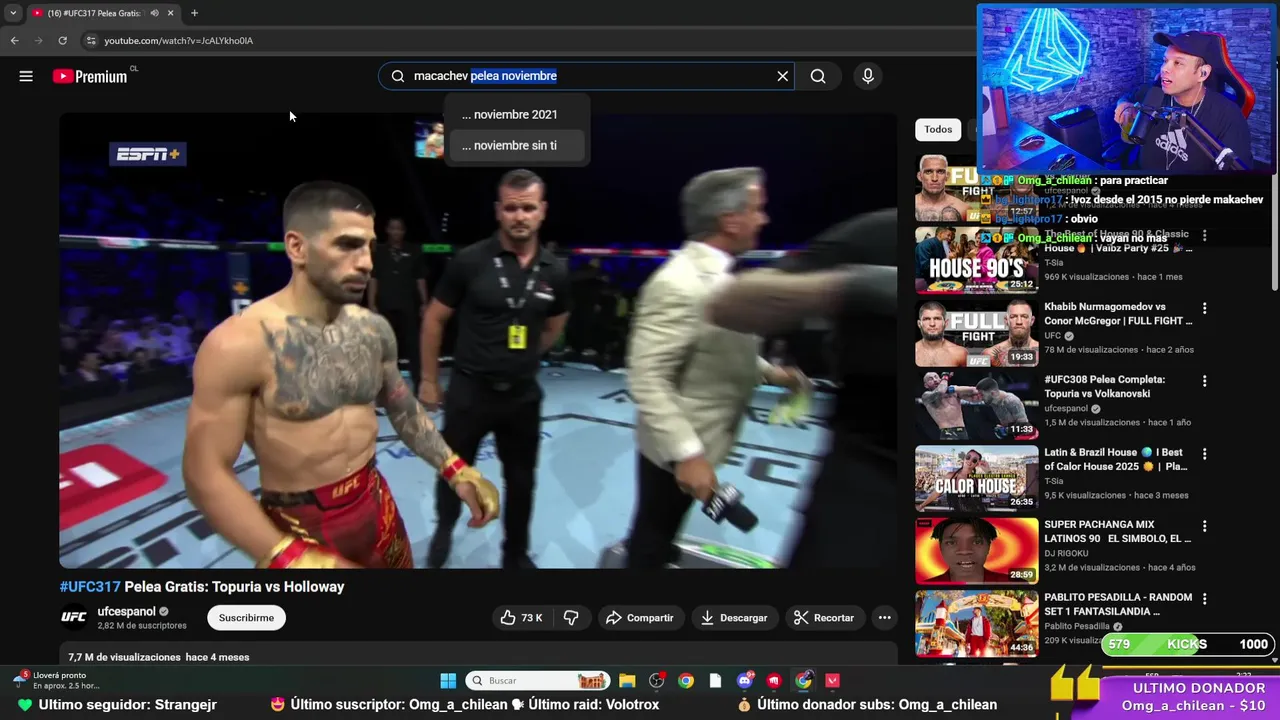Go to YouTube Premium home logo
The height and width of the screenshot is (720, 1280).
(x=90, y=76)
